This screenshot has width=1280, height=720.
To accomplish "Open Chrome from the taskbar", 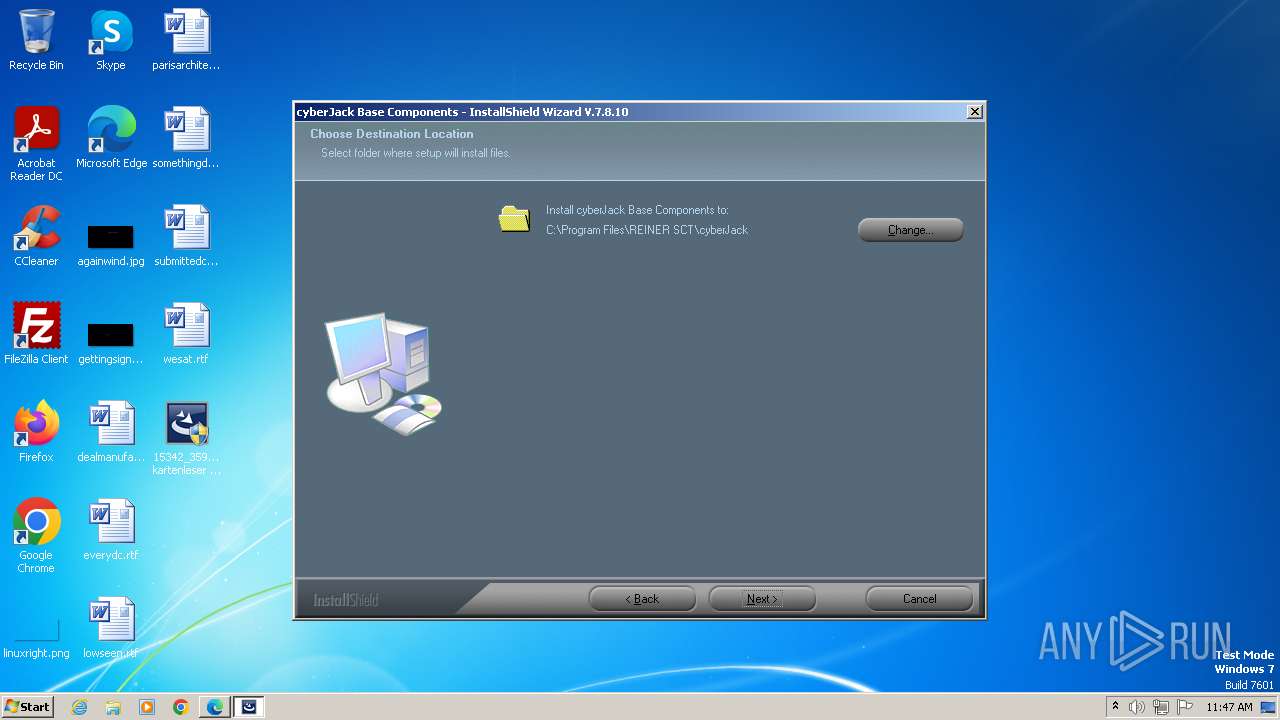I will (x=181, y=707).
